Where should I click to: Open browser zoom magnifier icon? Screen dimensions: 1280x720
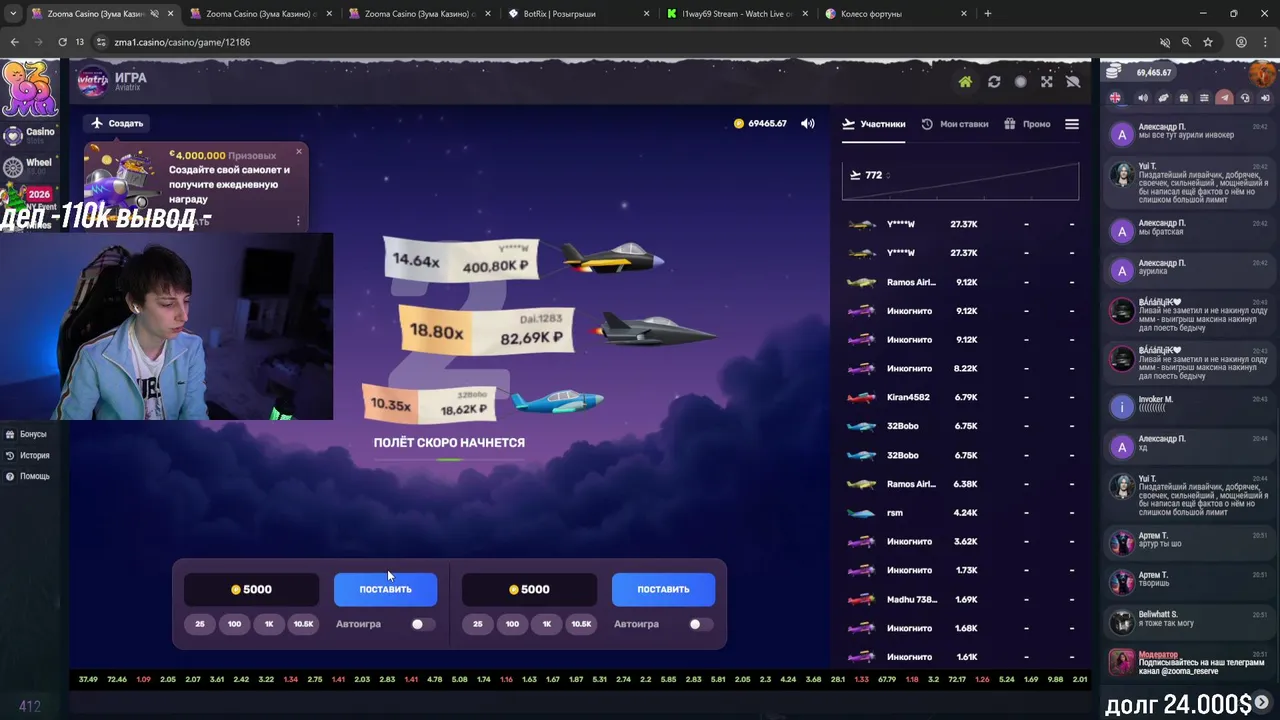coord(1186,42)
